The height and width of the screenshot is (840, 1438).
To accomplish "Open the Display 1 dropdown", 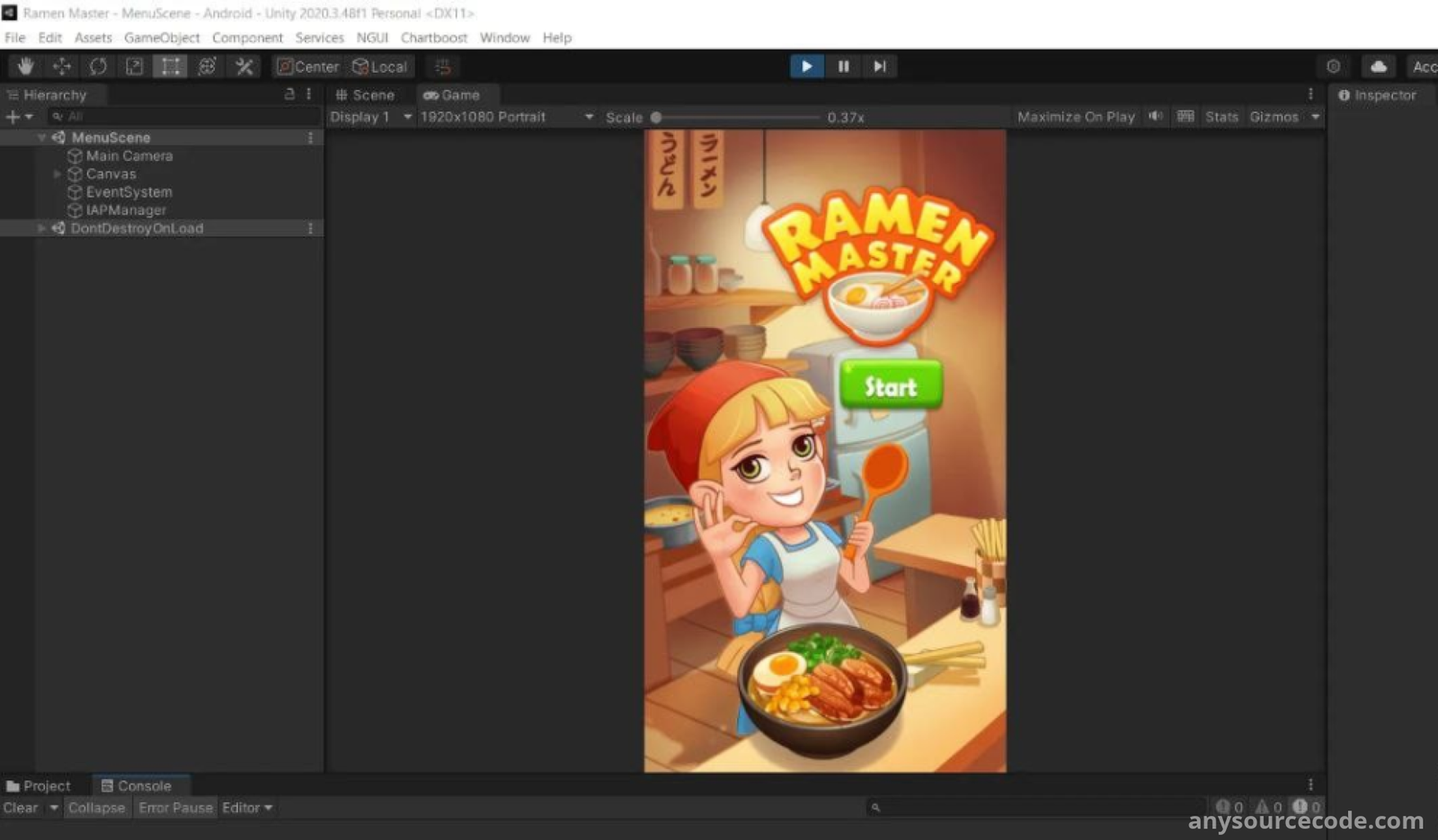I will tap(369, 117).
